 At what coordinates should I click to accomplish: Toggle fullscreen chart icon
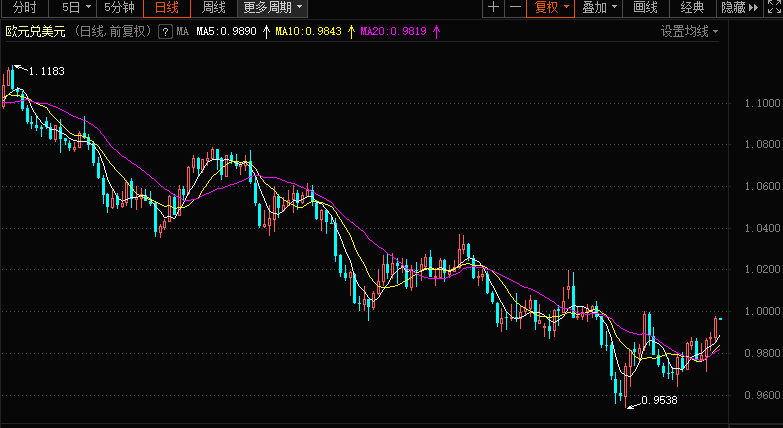pyautogui.click(x=774, y=7)
